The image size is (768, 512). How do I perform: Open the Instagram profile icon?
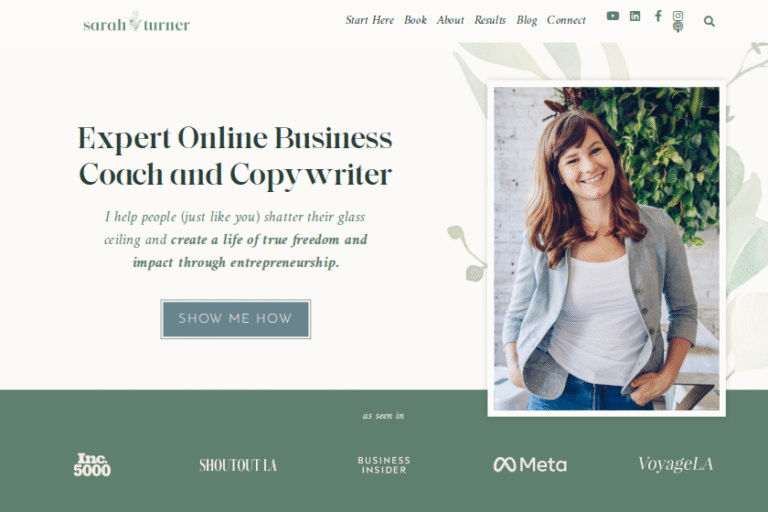click(x=678, y=16)
